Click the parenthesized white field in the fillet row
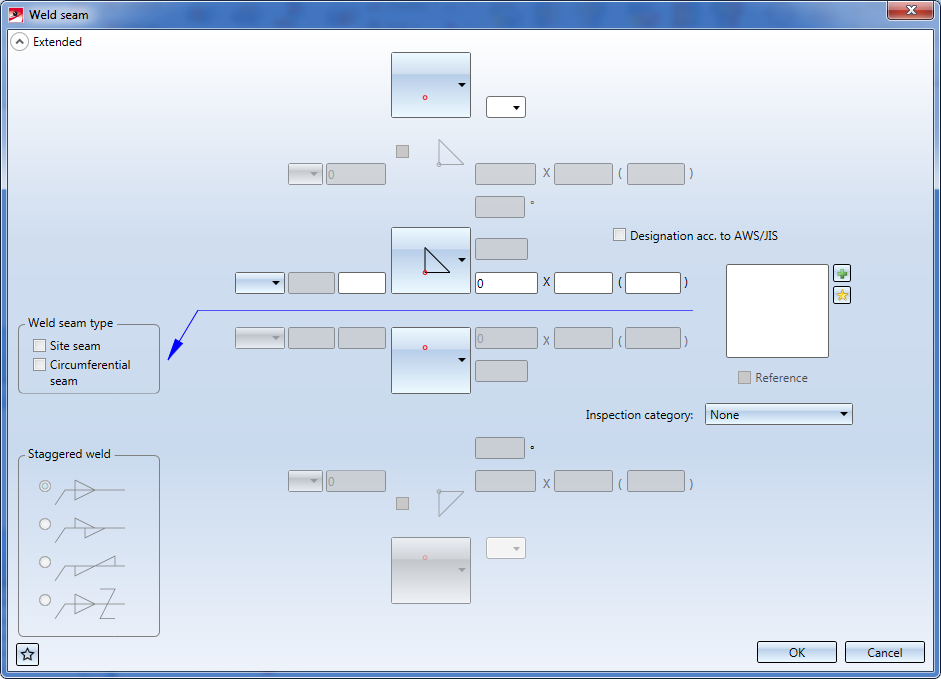Viewport: 941px width, 679px height. click(653, 283)
